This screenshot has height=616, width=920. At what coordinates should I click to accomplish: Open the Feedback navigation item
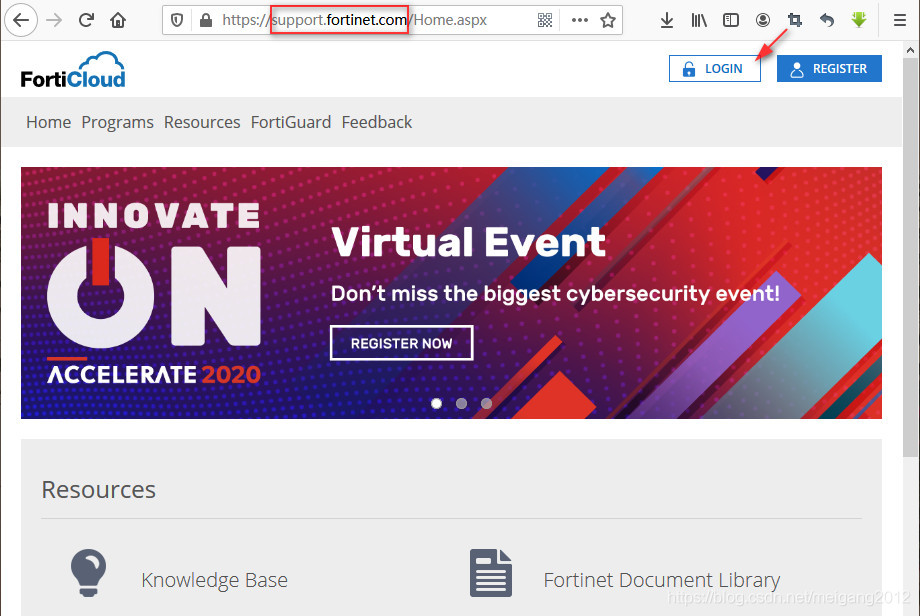377,122
